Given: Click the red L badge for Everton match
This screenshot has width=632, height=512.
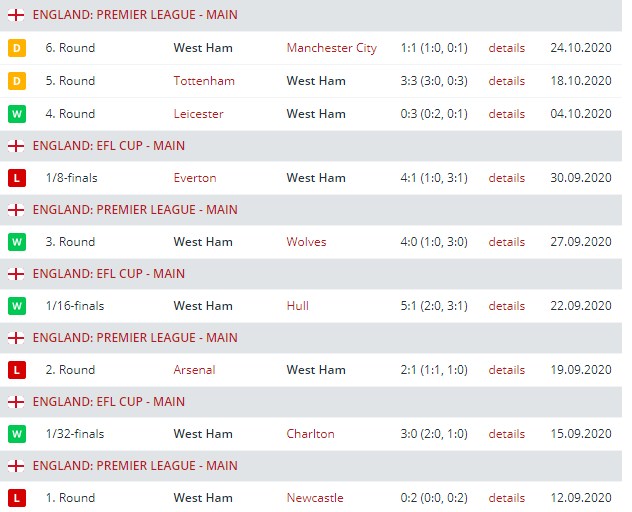Looking at the screenshot, I should [x=16, y=178].
